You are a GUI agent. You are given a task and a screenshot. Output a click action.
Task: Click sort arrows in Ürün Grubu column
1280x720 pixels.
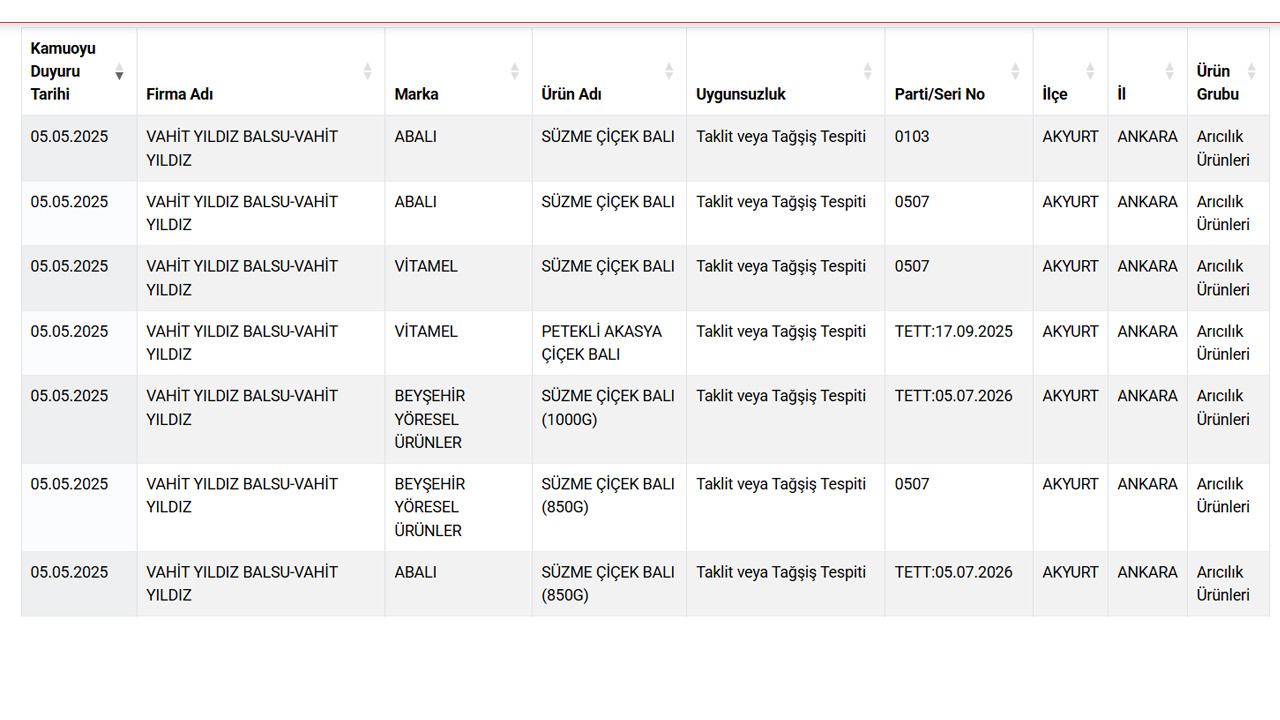pyautogui.click(x=1251, y=71)
